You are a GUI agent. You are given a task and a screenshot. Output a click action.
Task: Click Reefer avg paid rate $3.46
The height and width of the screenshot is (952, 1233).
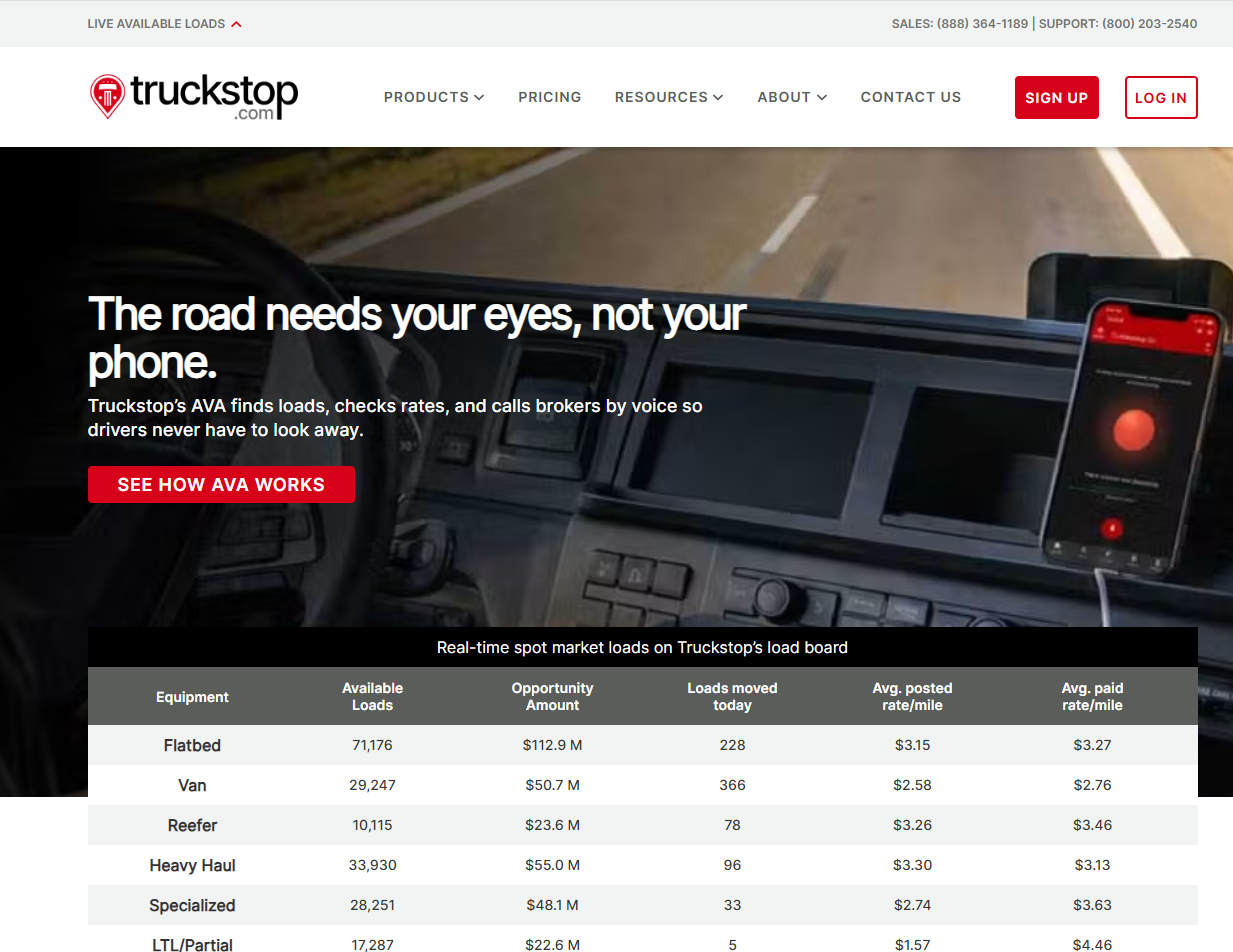tap(1092, 825)
